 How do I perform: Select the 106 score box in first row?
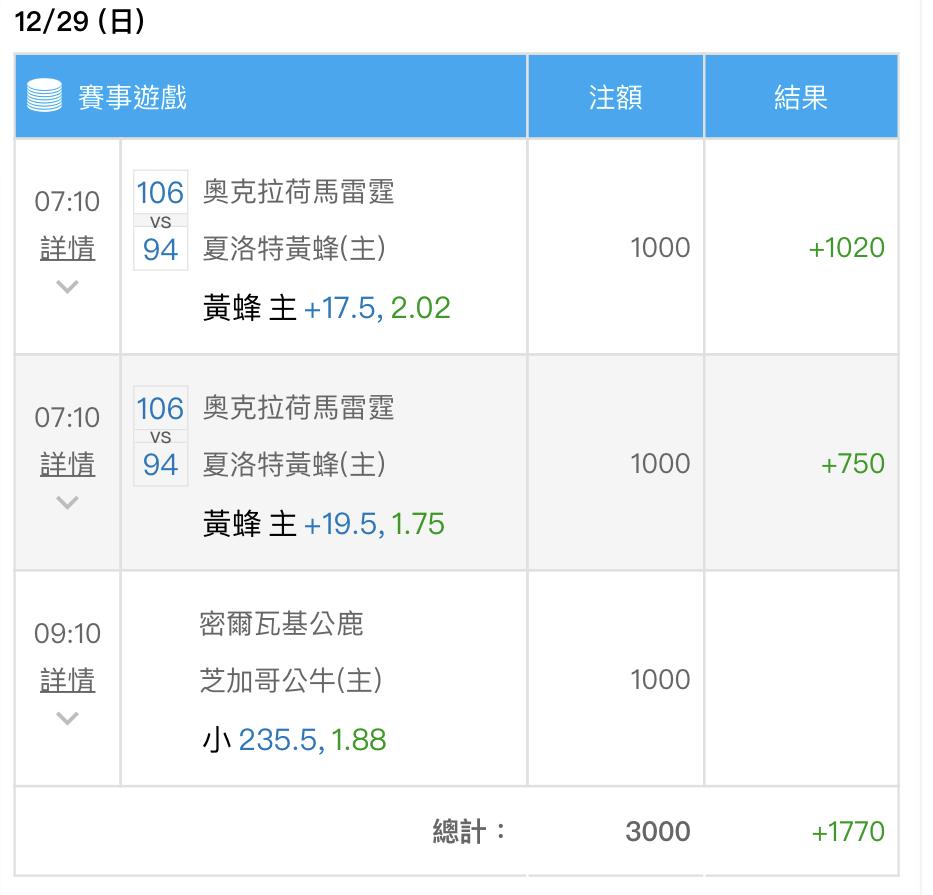pyautogui.click(x=160, y=192)
